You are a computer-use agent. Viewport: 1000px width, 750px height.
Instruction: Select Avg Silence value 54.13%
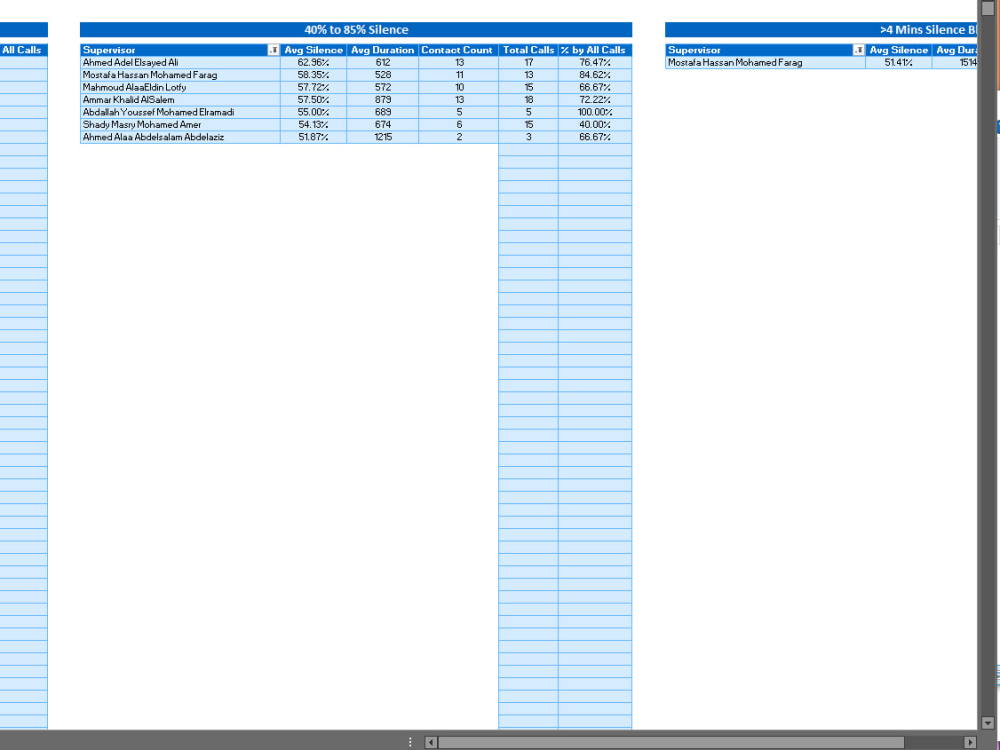[313, 124]
